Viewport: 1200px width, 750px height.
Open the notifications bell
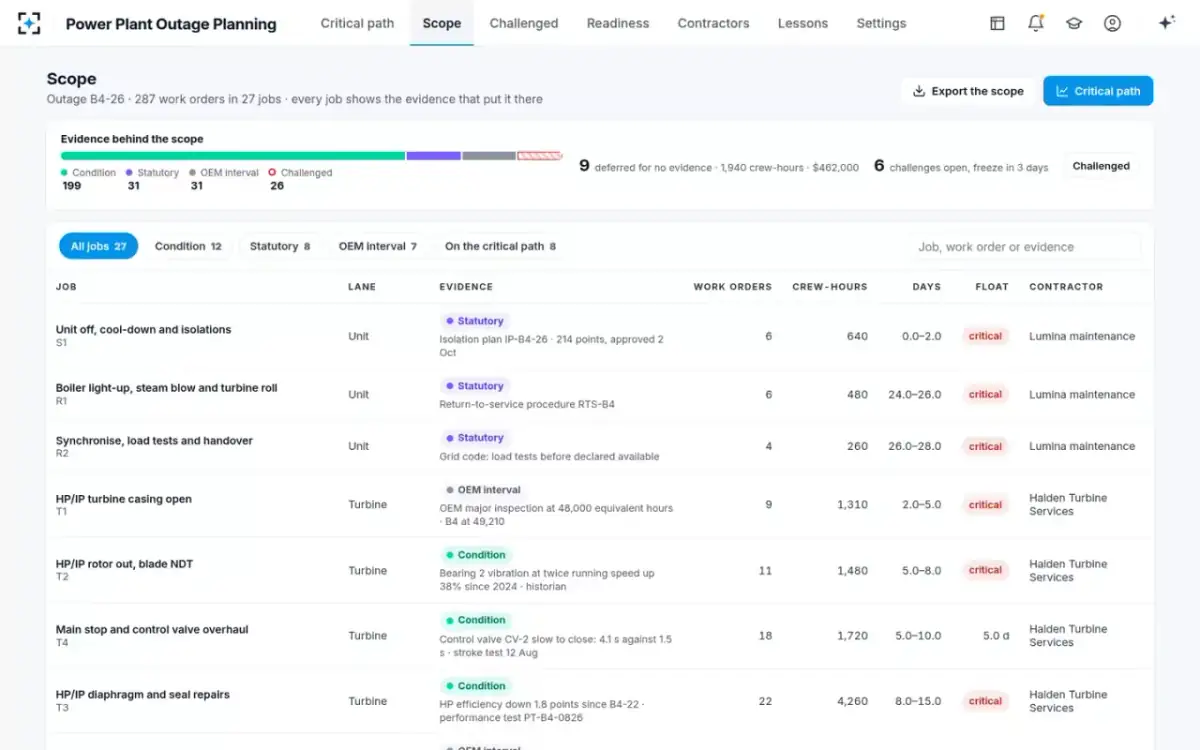tap(1036, 23)
